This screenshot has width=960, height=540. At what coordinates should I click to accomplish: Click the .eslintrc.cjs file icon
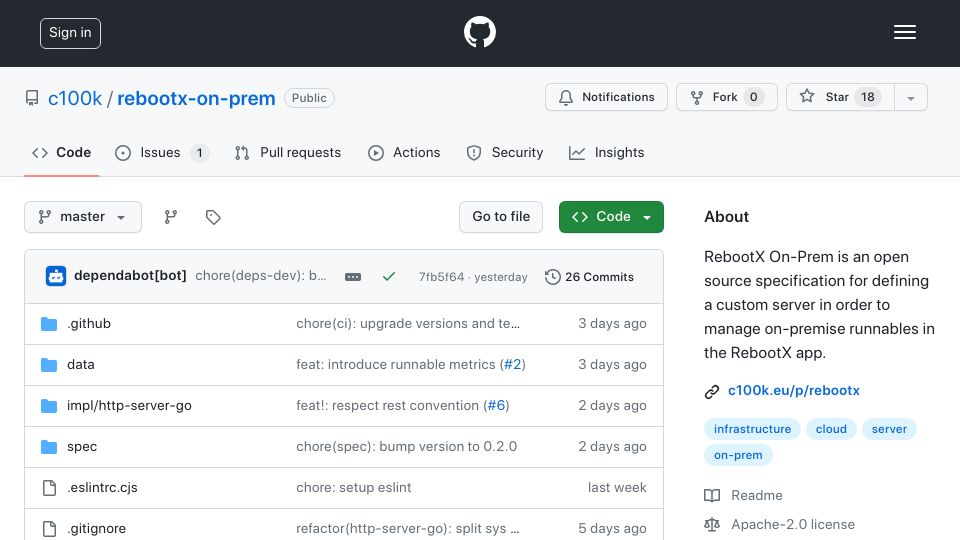[x=49, y=487]
